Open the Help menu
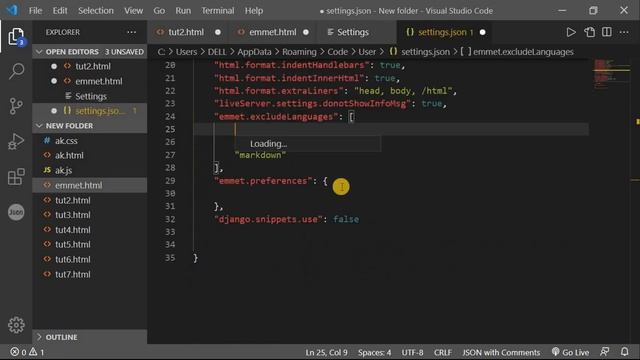The width and height of the screenshot is (640, 360). point(253,11)
